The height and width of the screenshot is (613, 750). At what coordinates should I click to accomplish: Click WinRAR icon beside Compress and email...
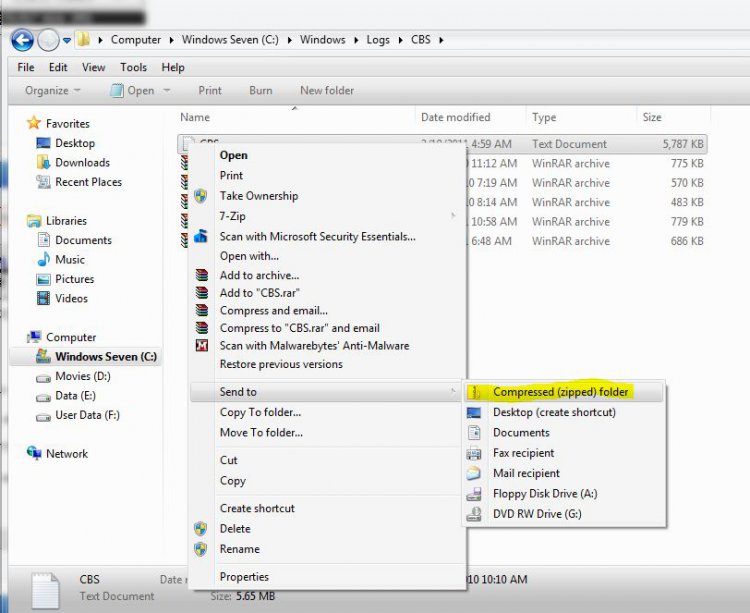coord(202,310)
